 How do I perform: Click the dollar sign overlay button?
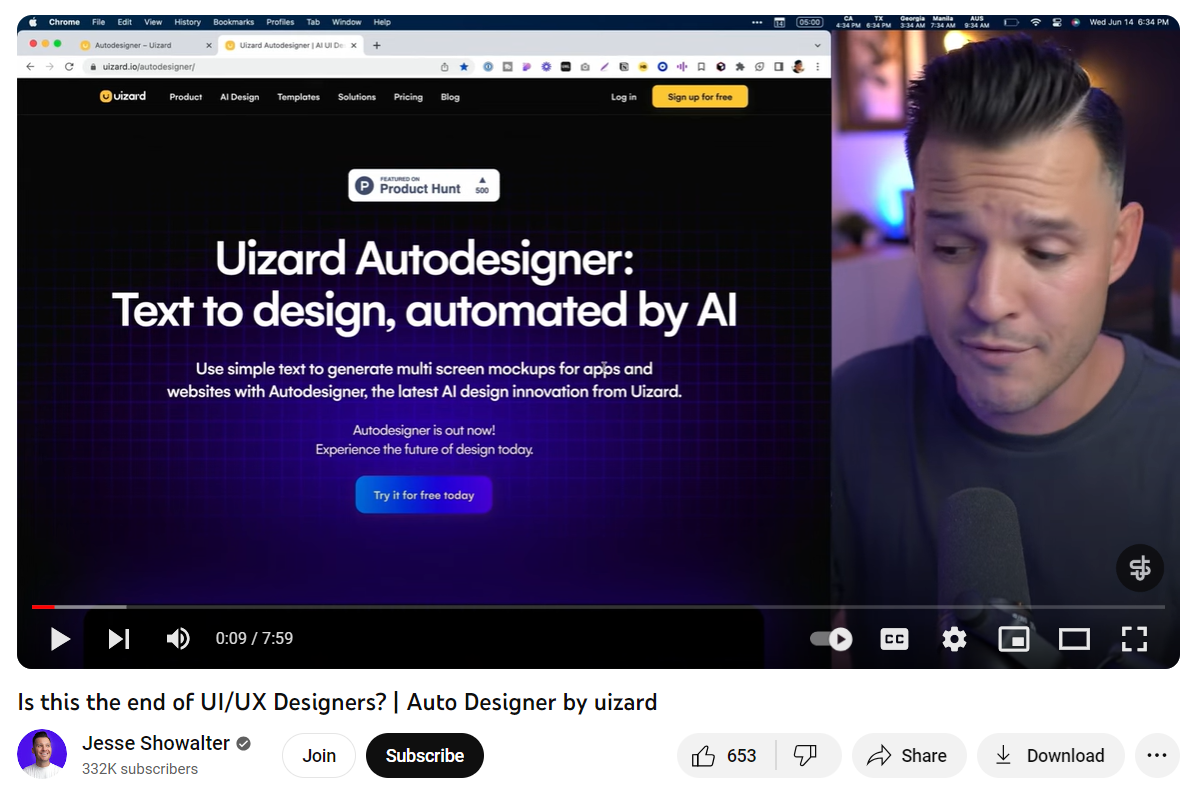tap(1140, 568)
